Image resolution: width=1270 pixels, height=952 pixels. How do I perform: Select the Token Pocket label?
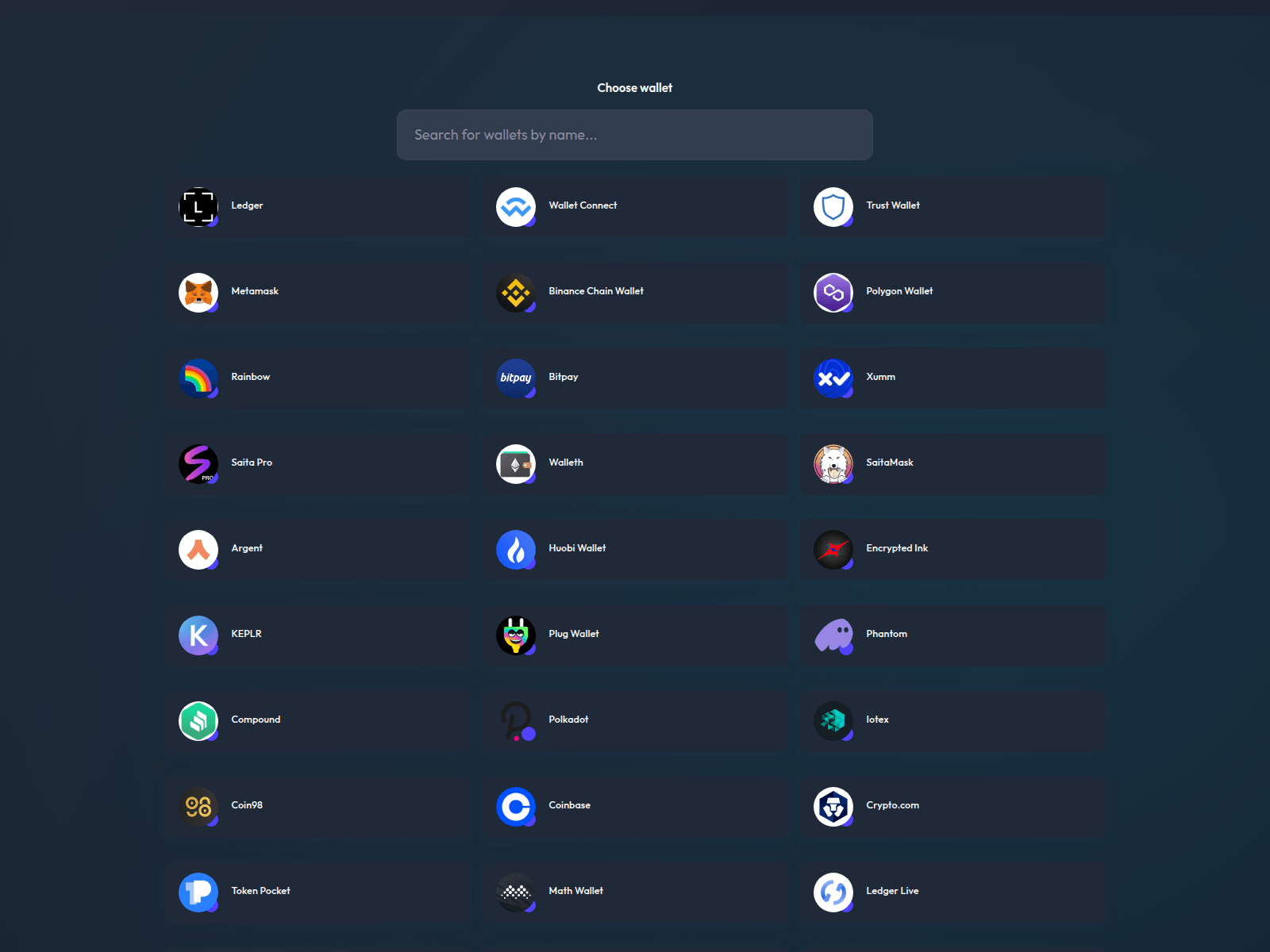[x=260, y=891]
